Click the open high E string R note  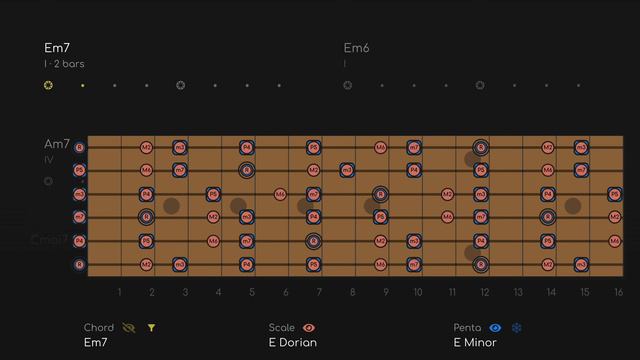[80, 147]
